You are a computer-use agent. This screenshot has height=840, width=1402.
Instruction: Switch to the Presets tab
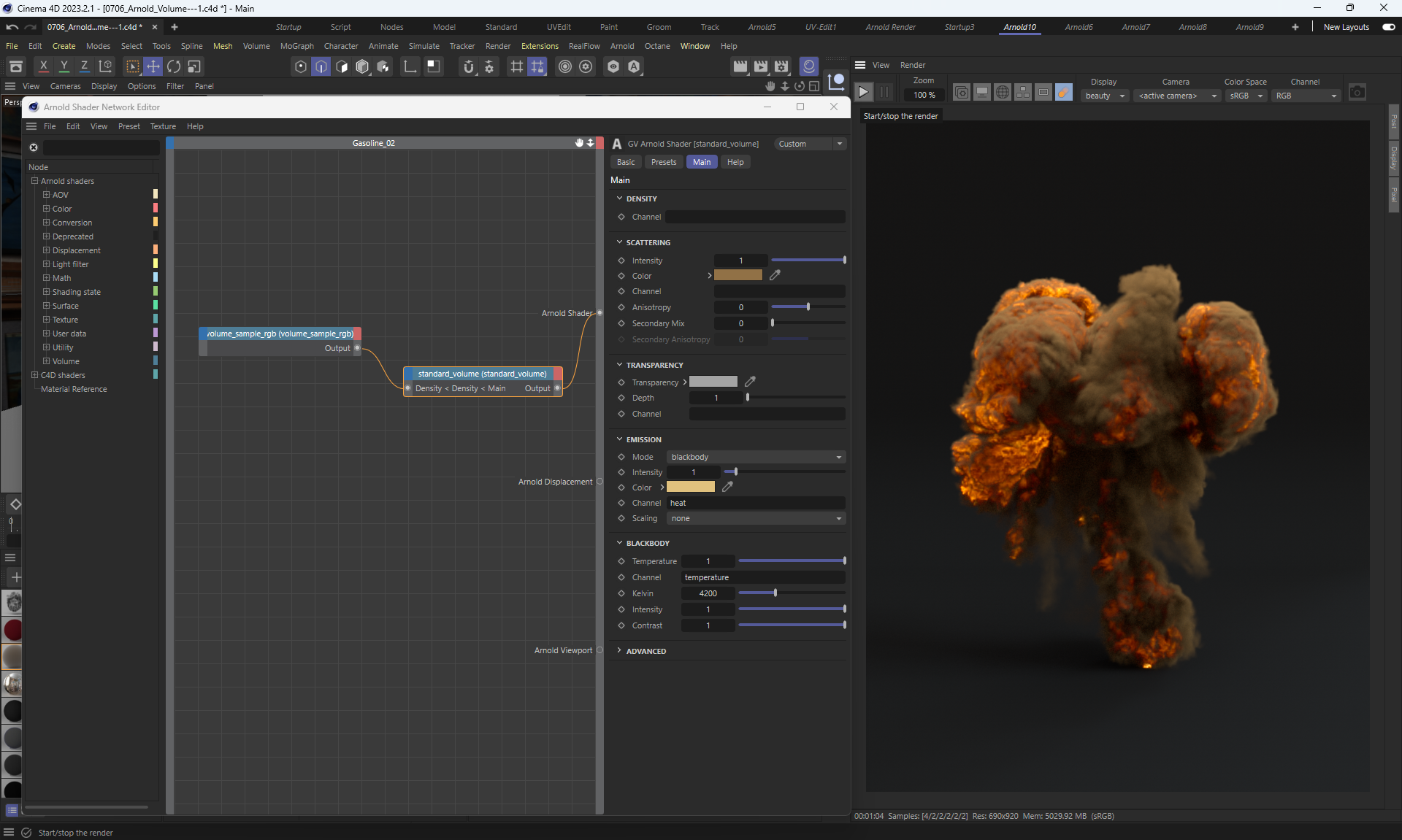click(663, 162)
